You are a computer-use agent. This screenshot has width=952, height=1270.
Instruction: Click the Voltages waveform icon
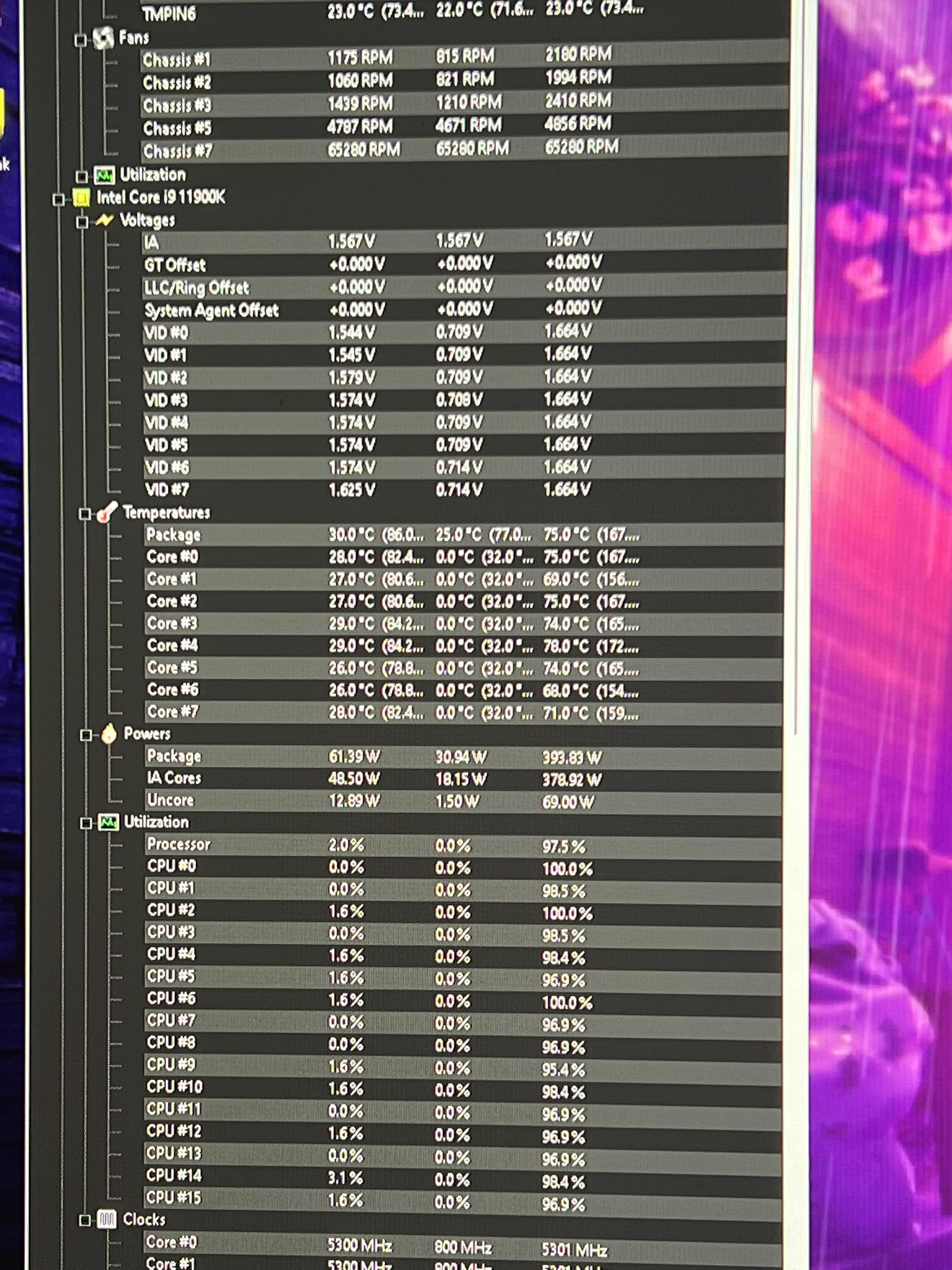pyautogui.click(x=105, y=219)
